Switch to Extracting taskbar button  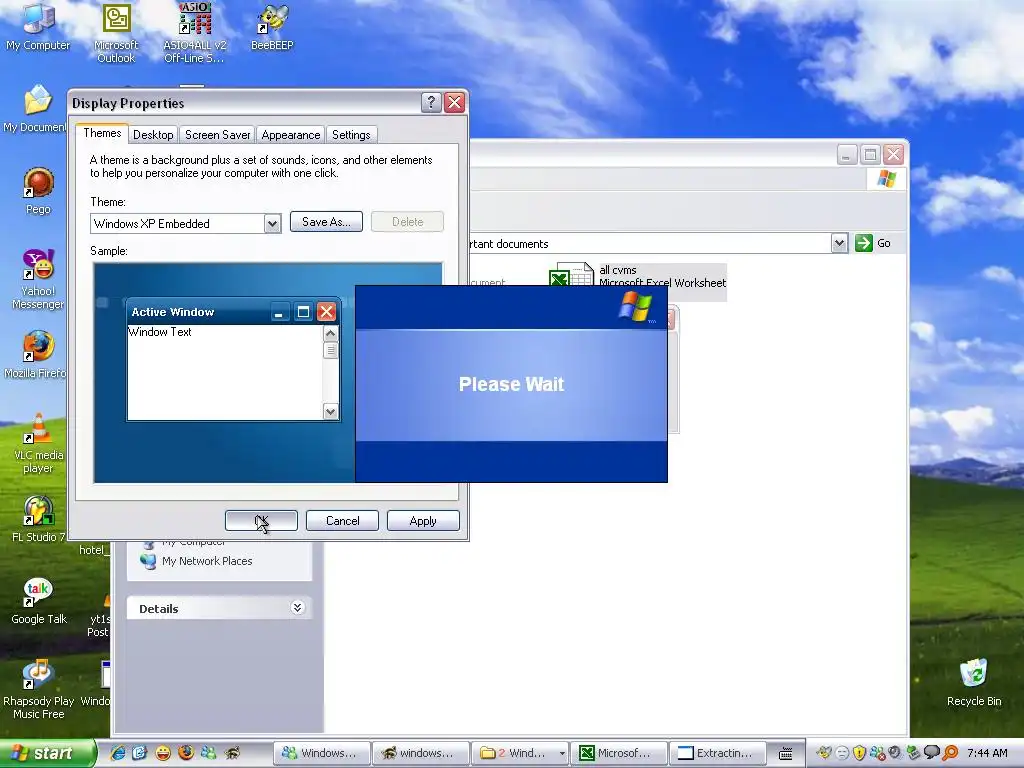point(716,753)
